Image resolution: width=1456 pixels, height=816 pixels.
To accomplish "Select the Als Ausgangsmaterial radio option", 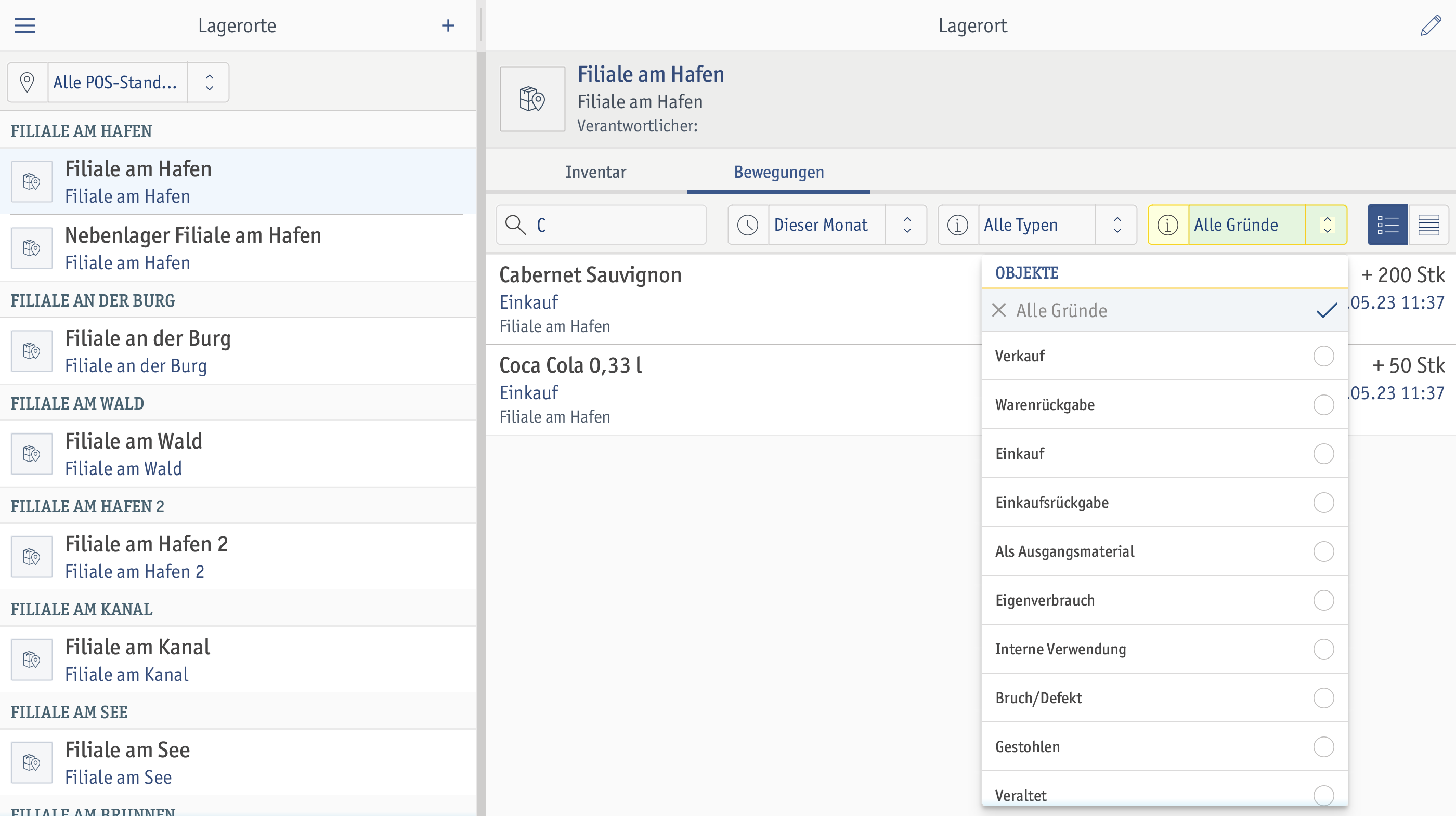I will (x=1323, y=551).
